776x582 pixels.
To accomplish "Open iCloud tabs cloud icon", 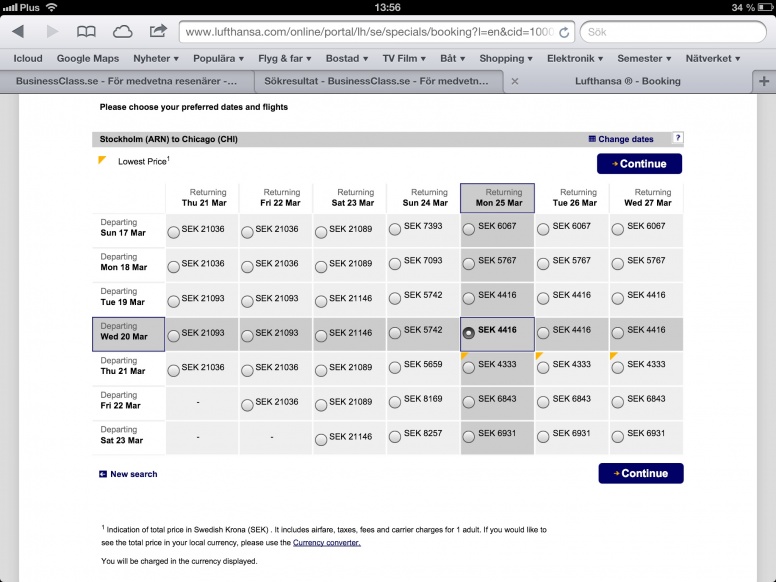I will 123,32.
